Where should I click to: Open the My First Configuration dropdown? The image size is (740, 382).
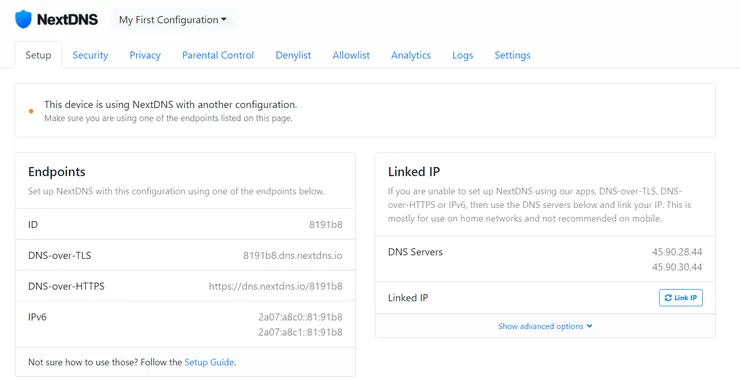click(173, 20)
